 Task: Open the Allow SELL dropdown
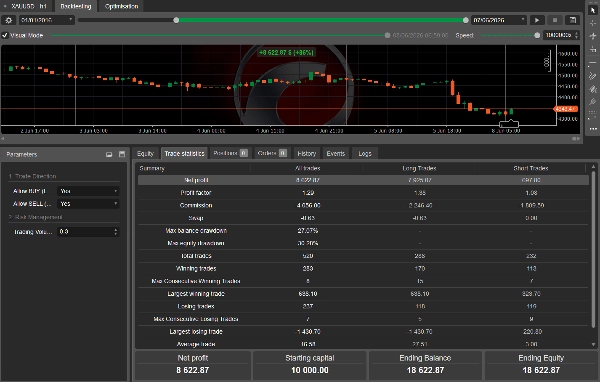tap(88, 204)
